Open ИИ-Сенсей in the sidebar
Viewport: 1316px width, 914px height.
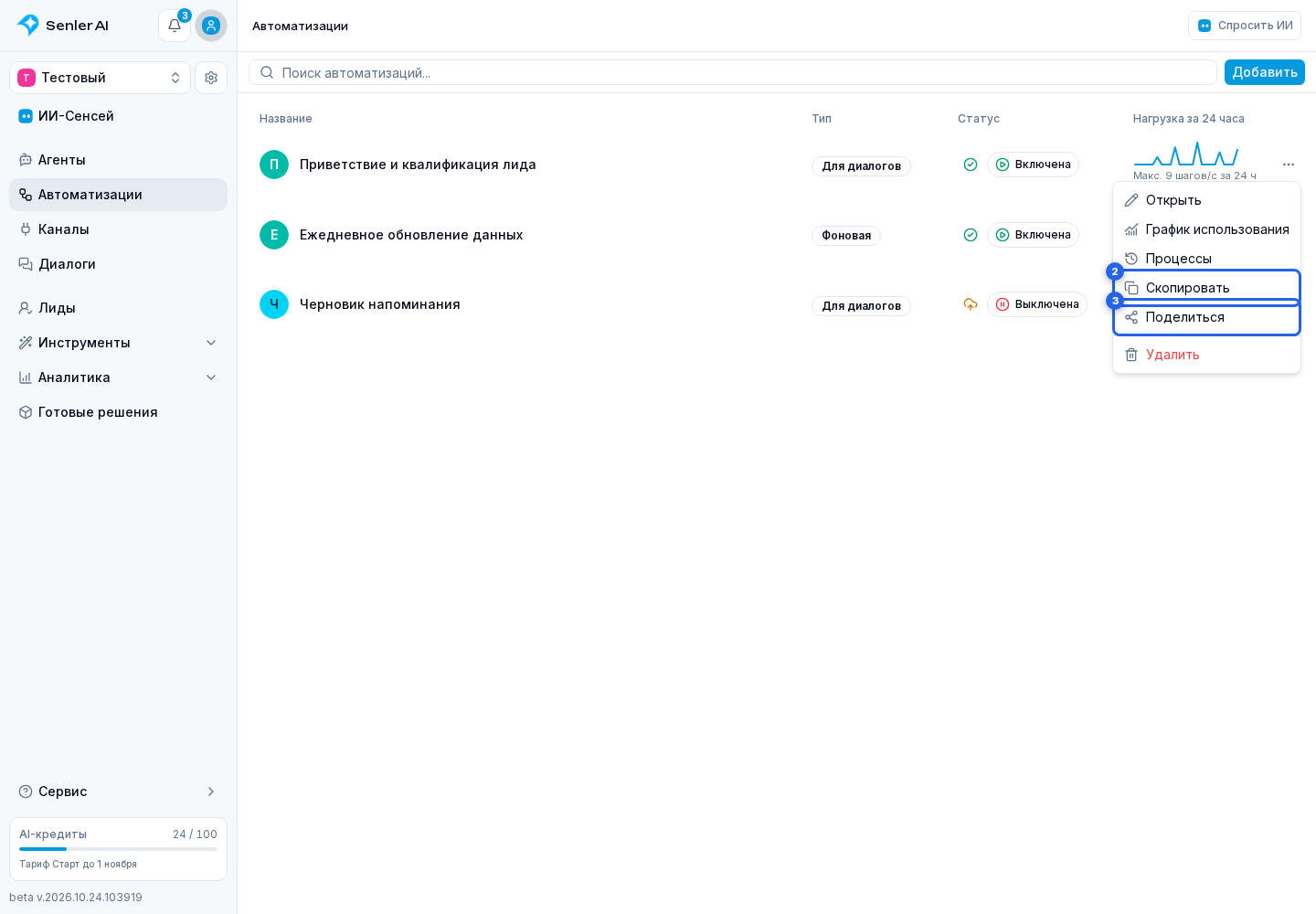[x=118, y=116]
